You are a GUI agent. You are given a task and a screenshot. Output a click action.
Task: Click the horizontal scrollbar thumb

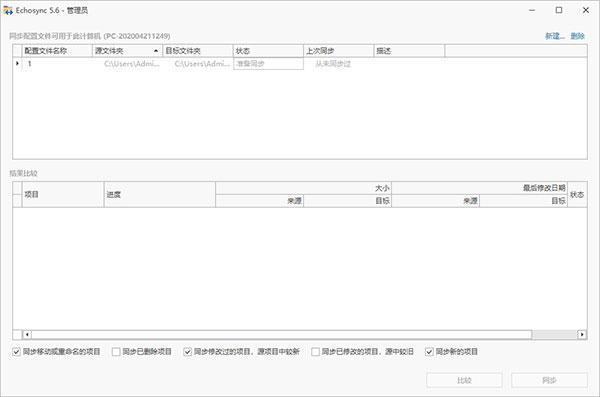[282, 335]
